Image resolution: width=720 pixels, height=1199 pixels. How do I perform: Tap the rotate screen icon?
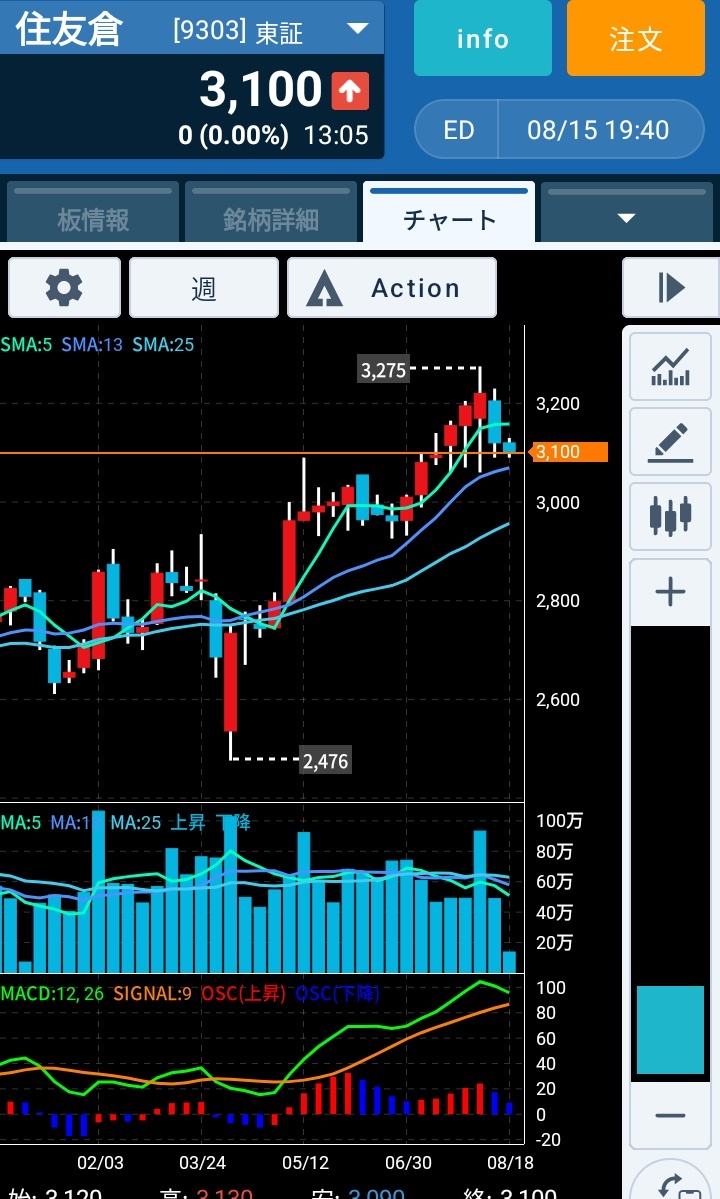tap(675, 1180)
